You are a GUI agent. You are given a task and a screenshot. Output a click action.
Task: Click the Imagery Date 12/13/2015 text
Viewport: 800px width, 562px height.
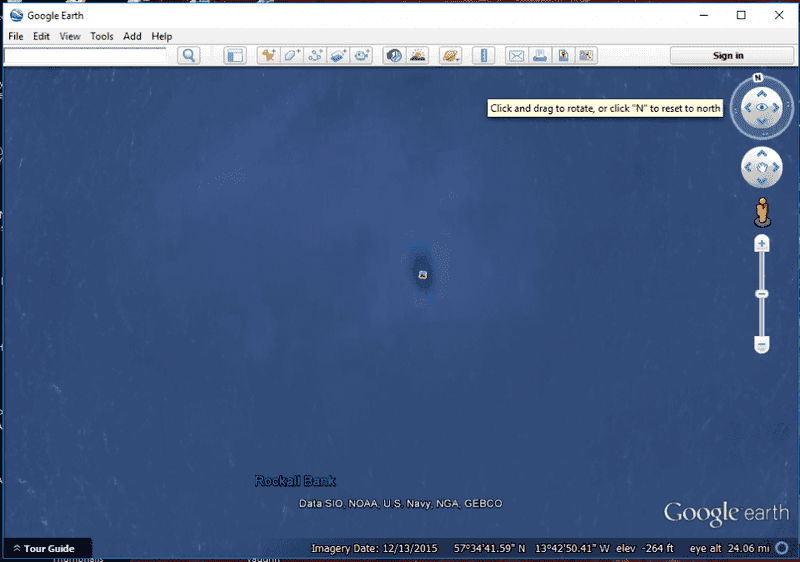point(374,548)
